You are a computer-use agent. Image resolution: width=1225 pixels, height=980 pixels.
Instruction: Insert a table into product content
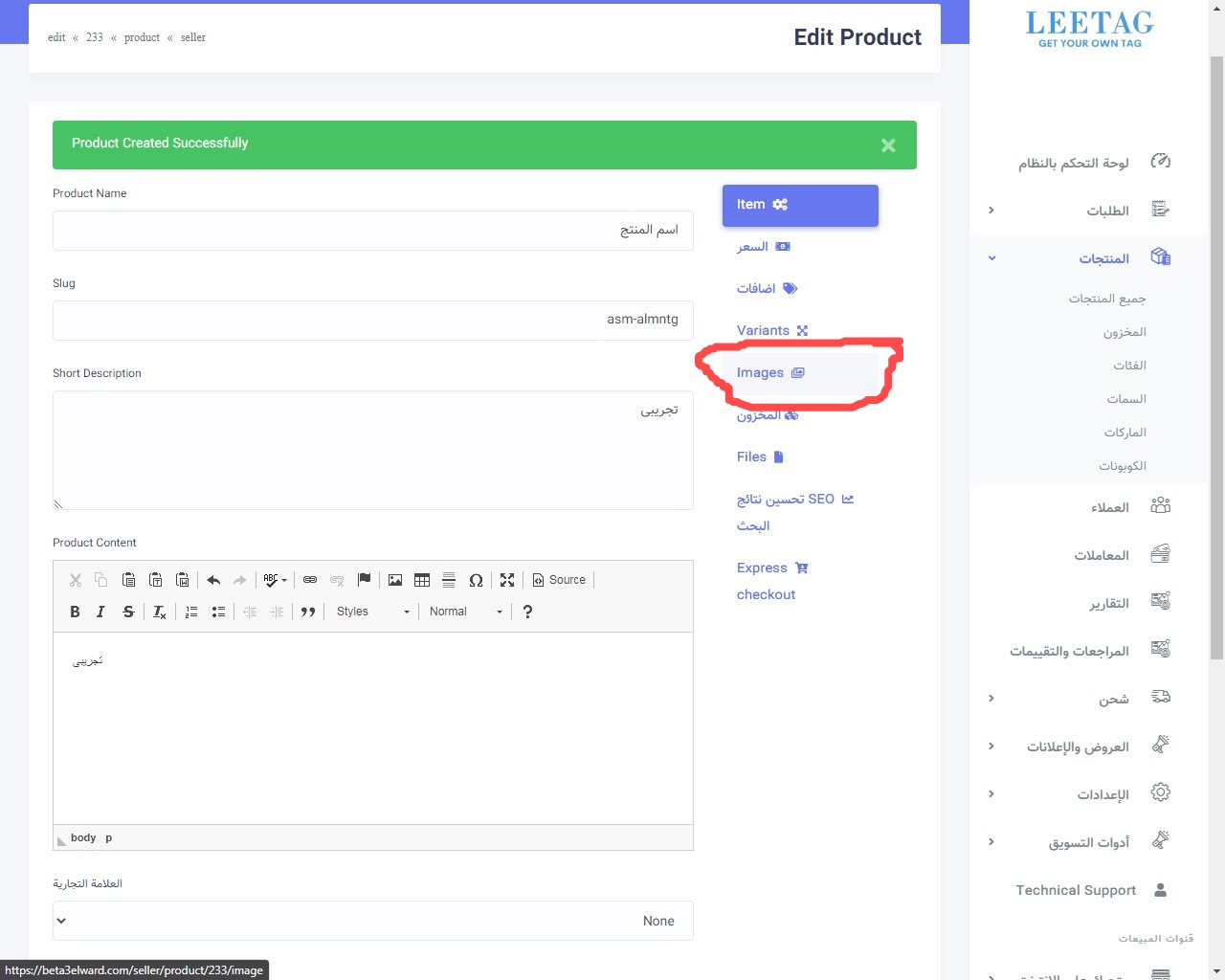[x=422, y=580]
